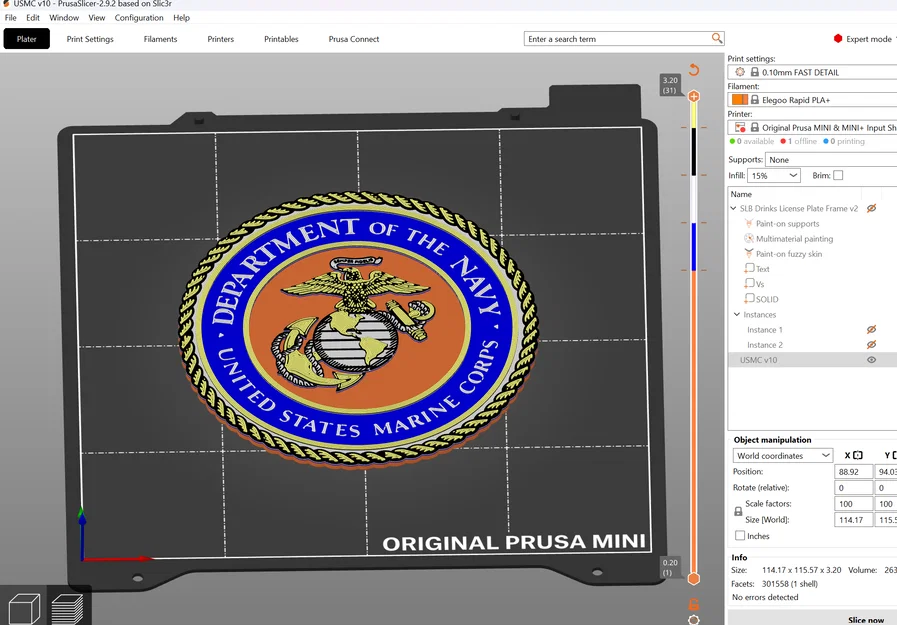Viewport: 897px width, 625px height.
Task: Click the plus icon on layer slider
Action: [694, 96]
